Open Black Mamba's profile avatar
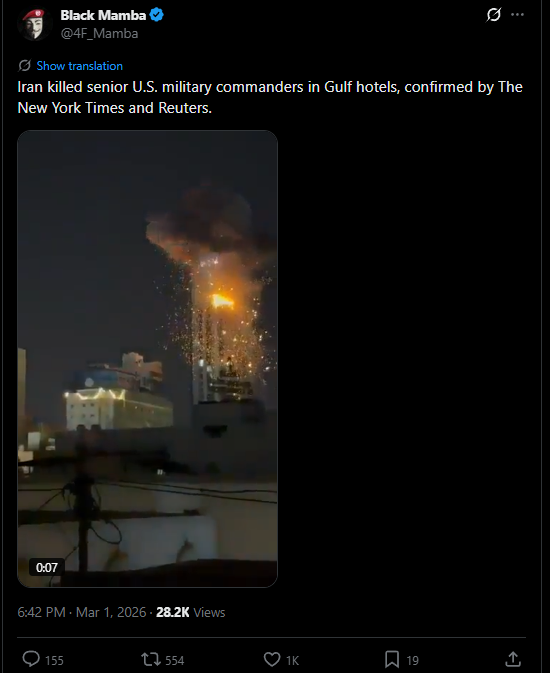This screenshot has width=550, height=673. pos(35,24)
